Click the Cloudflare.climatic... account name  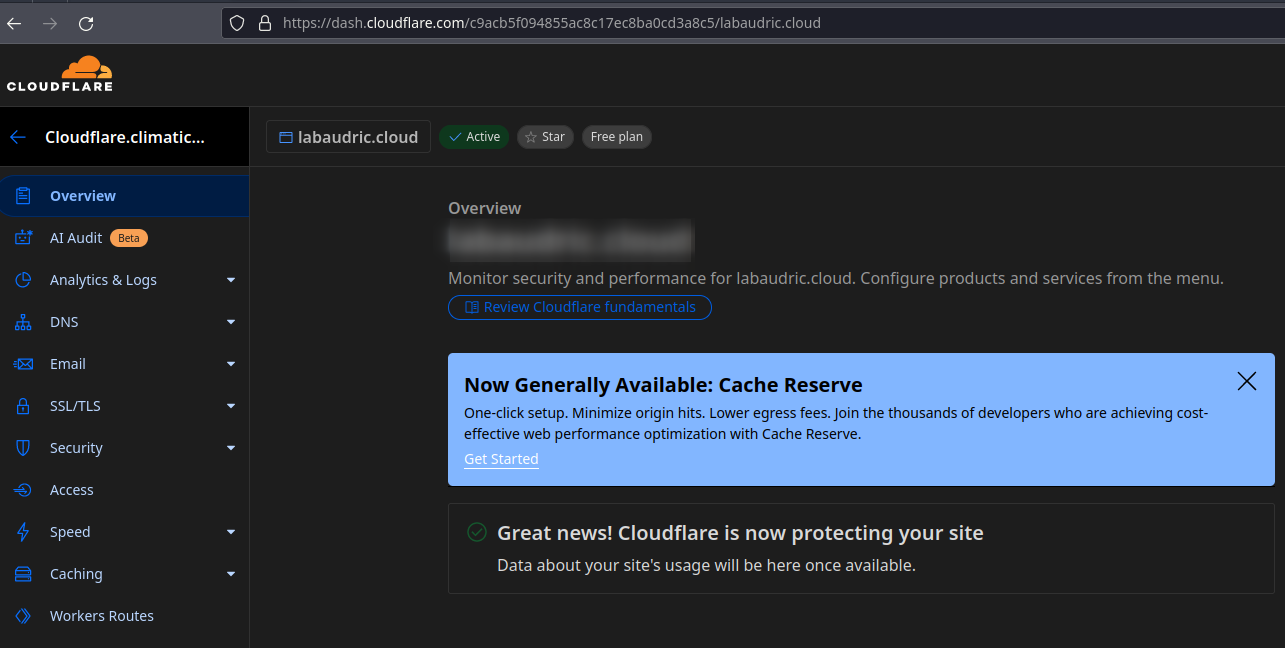[125, 137]
